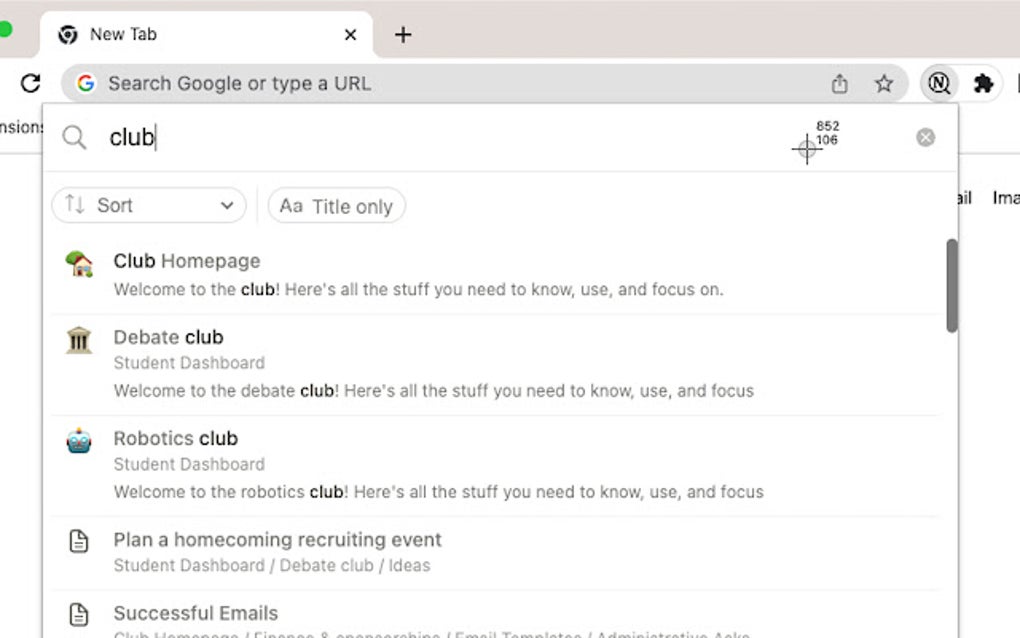The image size is (1020, 638).
Task: Toggle the 'Aa Title only' filter
Action: tap(336, 206)
